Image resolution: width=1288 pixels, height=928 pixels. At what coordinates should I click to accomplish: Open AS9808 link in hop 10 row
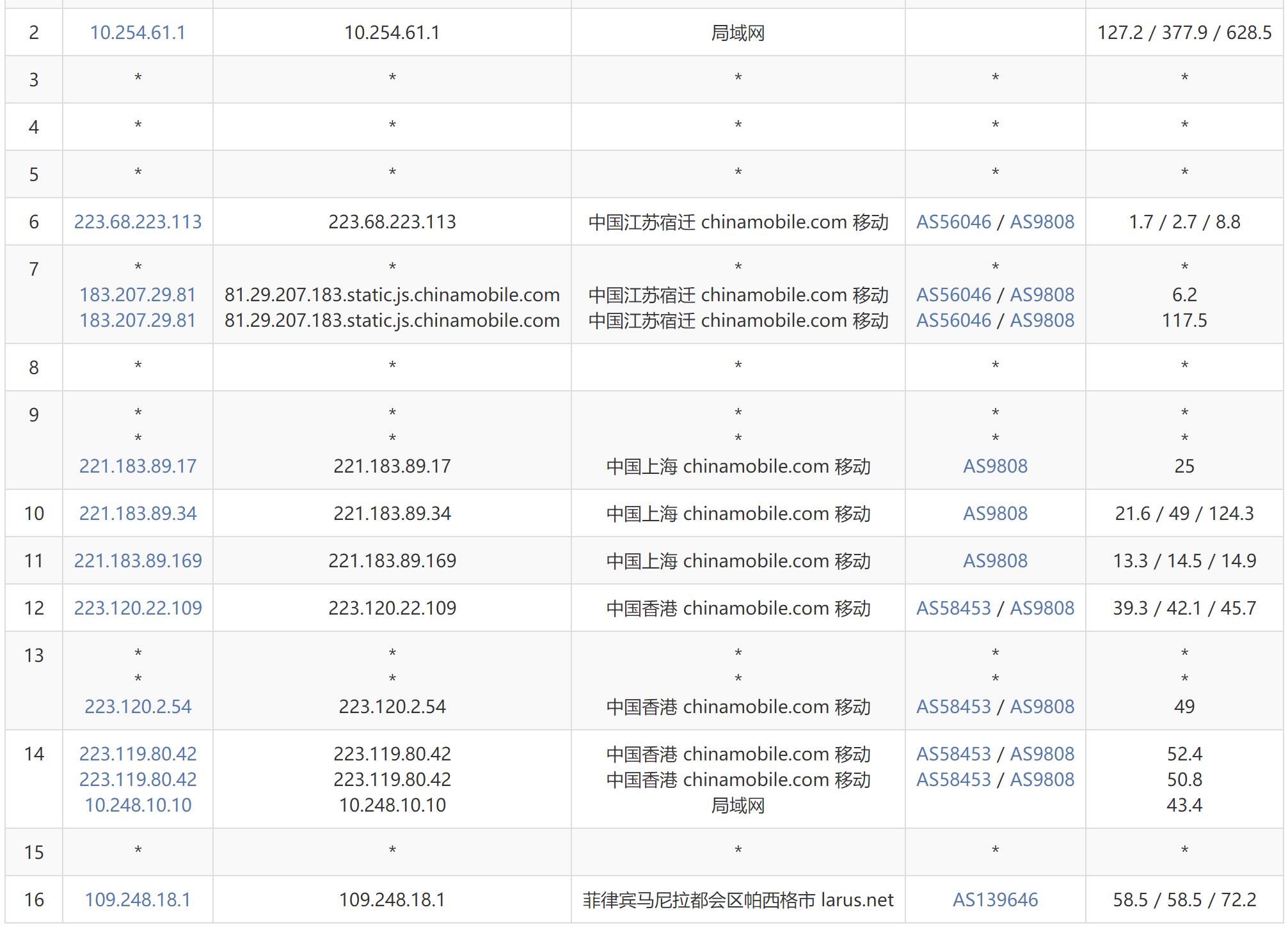click(995, 514)
